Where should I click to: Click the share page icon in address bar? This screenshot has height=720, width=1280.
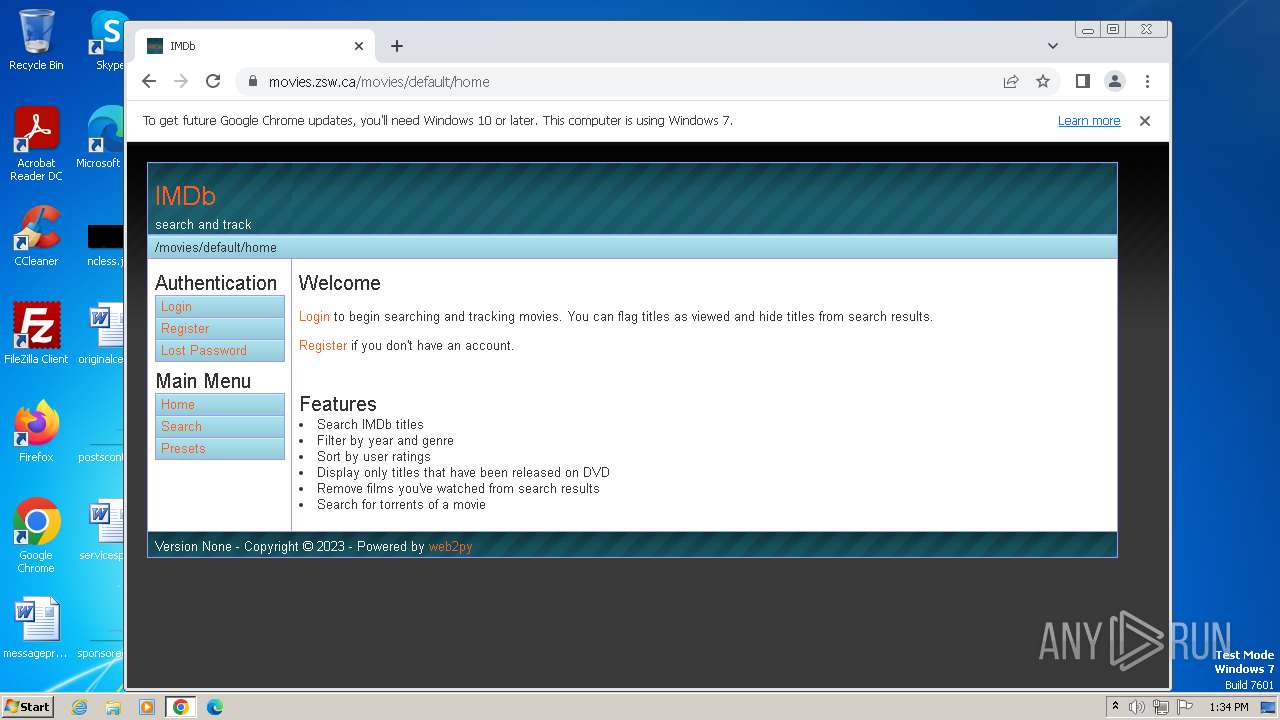click(x=1011, y=82)
